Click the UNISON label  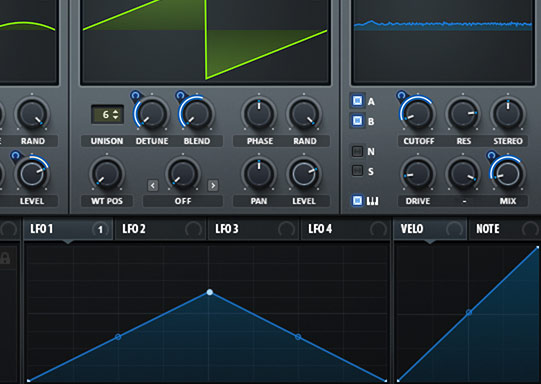[107, 141]
